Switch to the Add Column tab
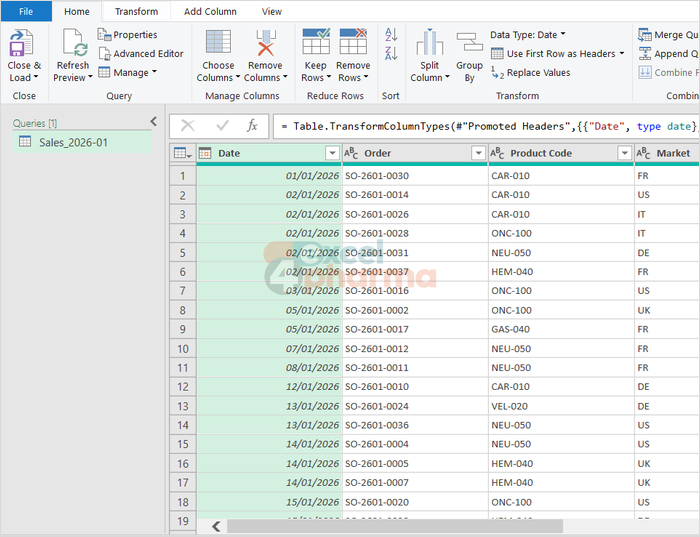The image size is (700, 537). tap(210, 11)
